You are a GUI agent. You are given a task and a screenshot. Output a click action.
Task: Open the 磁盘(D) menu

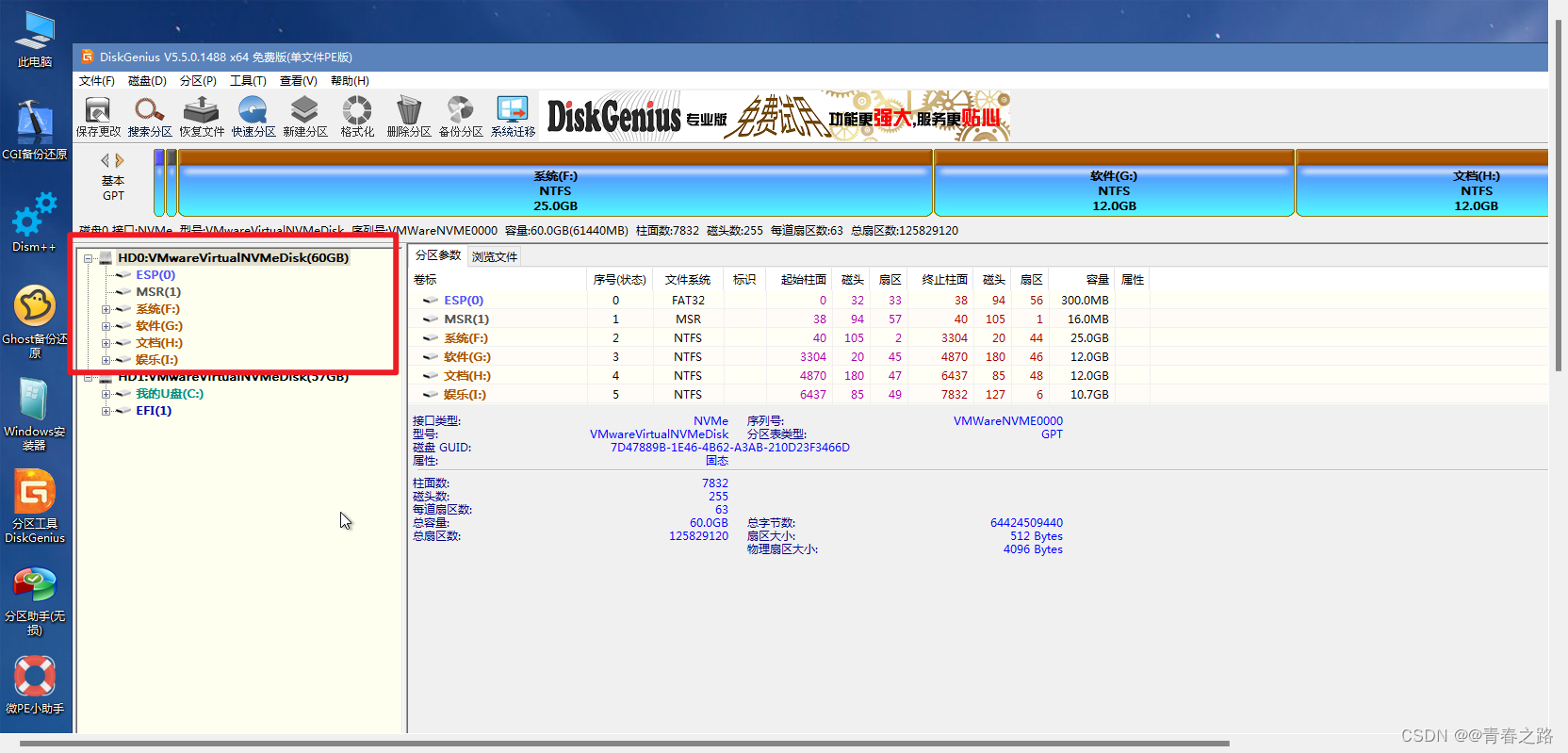[x=147, y=81]
